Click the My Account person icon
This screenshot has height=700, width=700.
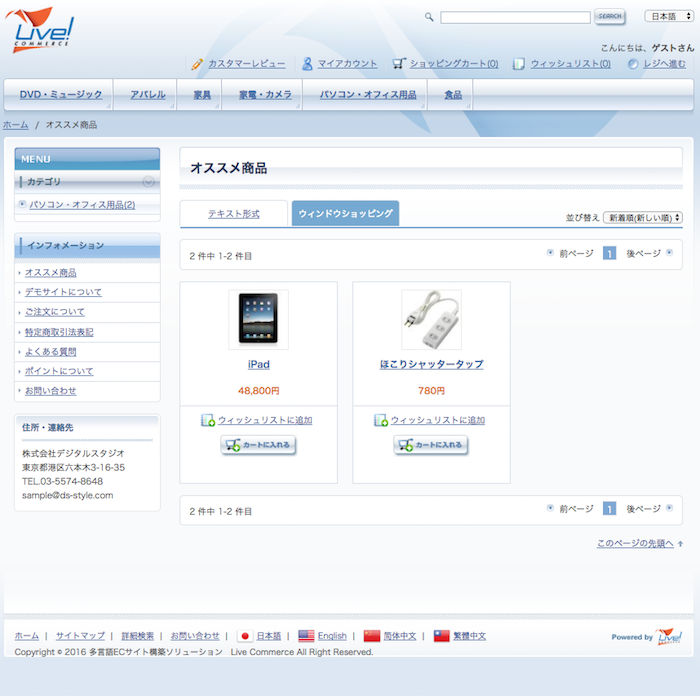pyautogui.click(x=308, y=63)
